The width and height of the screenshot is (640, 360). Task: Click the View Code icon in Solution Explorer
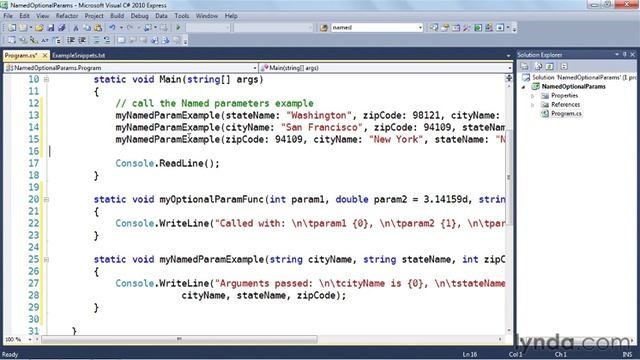tap(564, 67)
